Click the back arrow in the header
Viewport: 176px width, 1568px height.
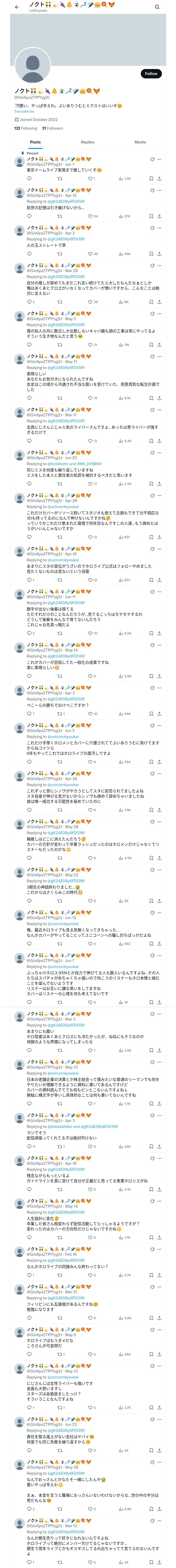tap(17, 7)
